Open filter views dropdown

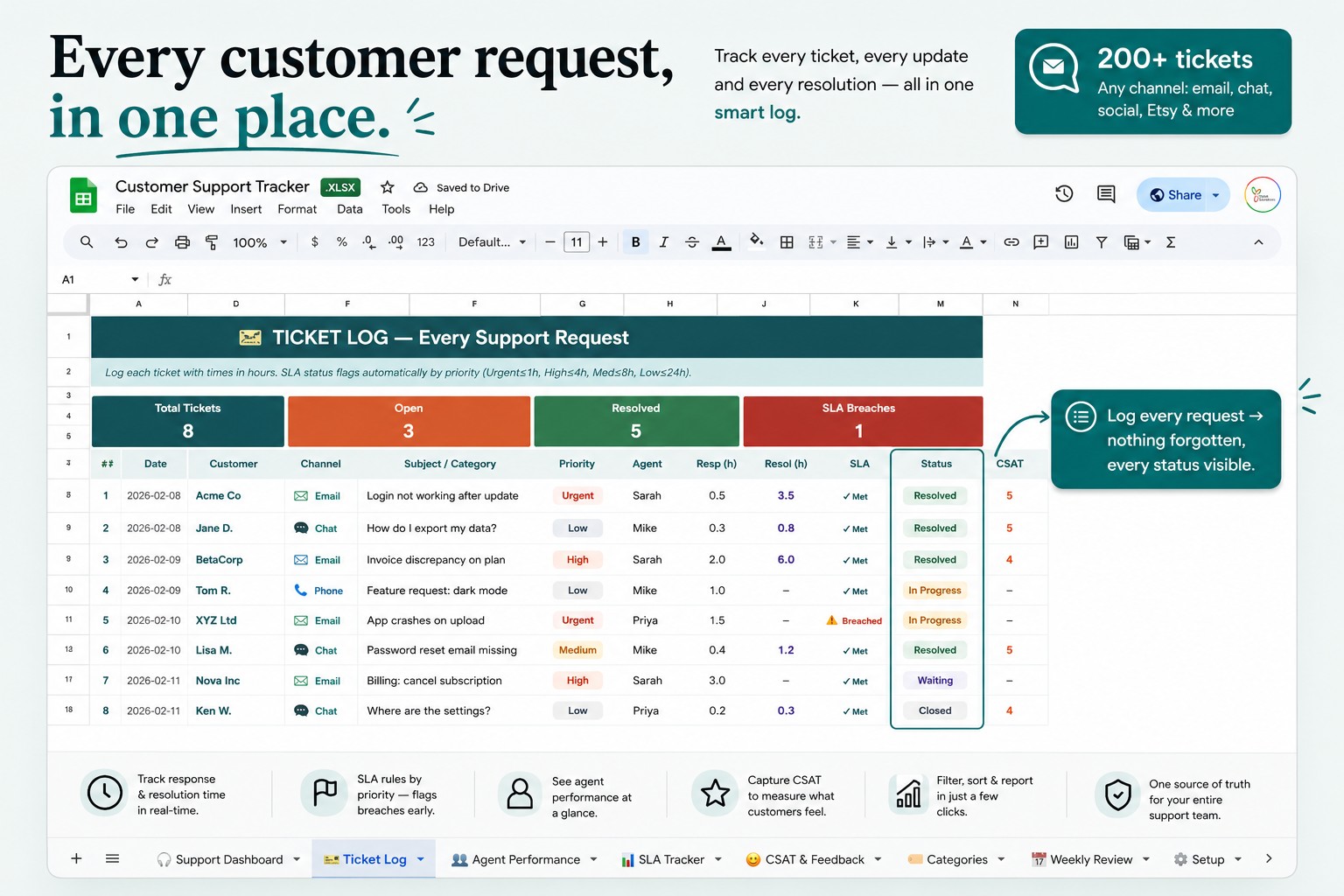1137,242
